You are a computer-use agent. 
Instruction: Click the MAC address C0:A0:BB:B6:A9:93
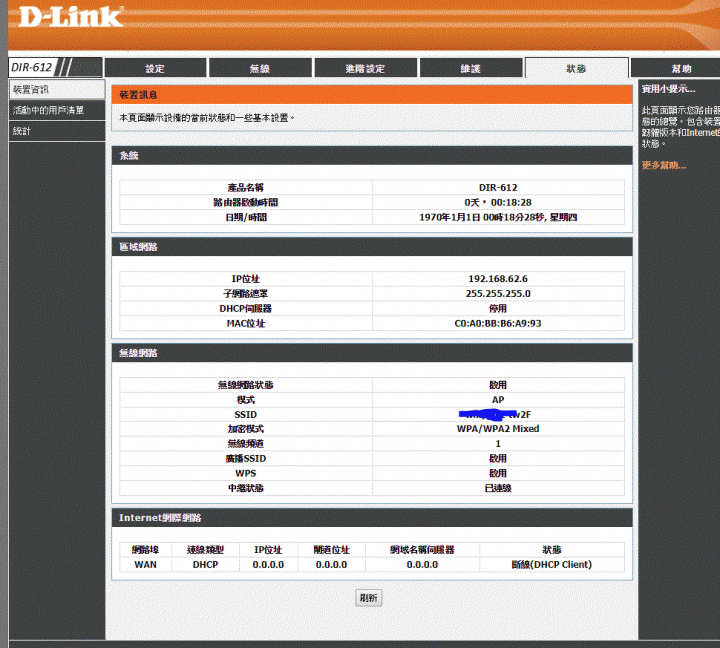(x=498, y=323)
